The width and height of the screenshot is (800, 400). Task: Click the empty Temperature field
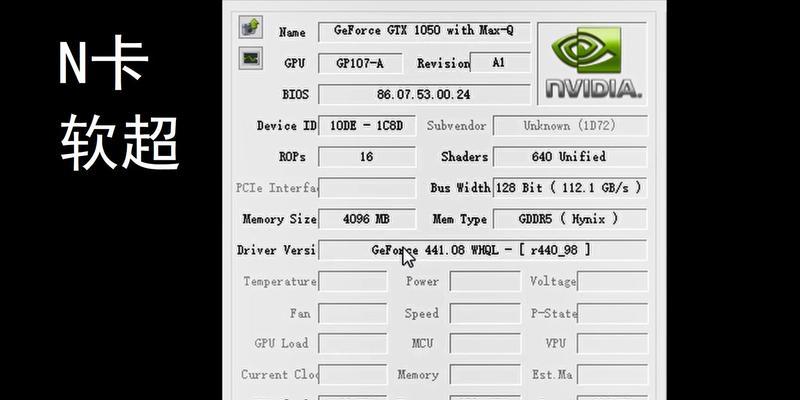[353, 281]
